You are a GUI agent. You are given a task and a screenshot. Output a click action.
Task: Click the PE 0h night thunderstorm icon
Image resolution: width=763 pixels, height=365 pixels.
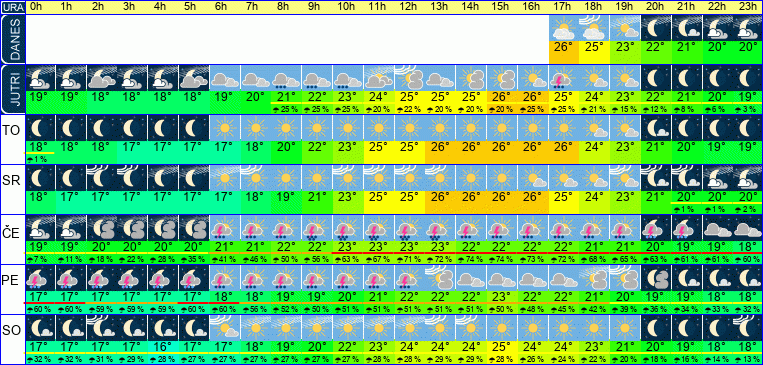tap(39, 278)
